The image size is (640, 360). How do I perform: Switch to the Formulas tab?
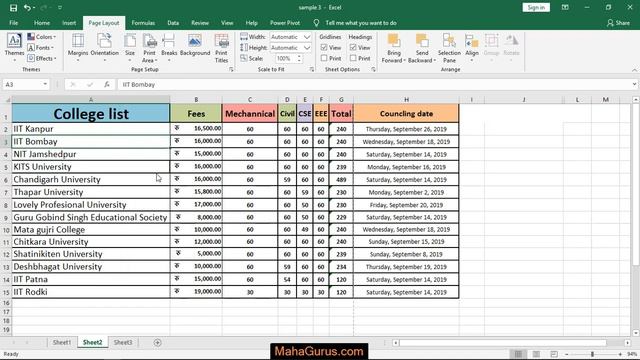click(143, 23)
